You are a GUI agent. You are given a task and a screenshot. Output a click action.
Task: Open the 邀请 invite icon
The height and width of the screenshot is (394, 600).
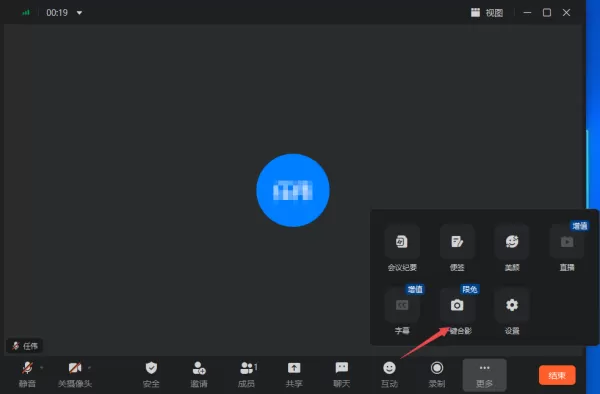(199, 368)
